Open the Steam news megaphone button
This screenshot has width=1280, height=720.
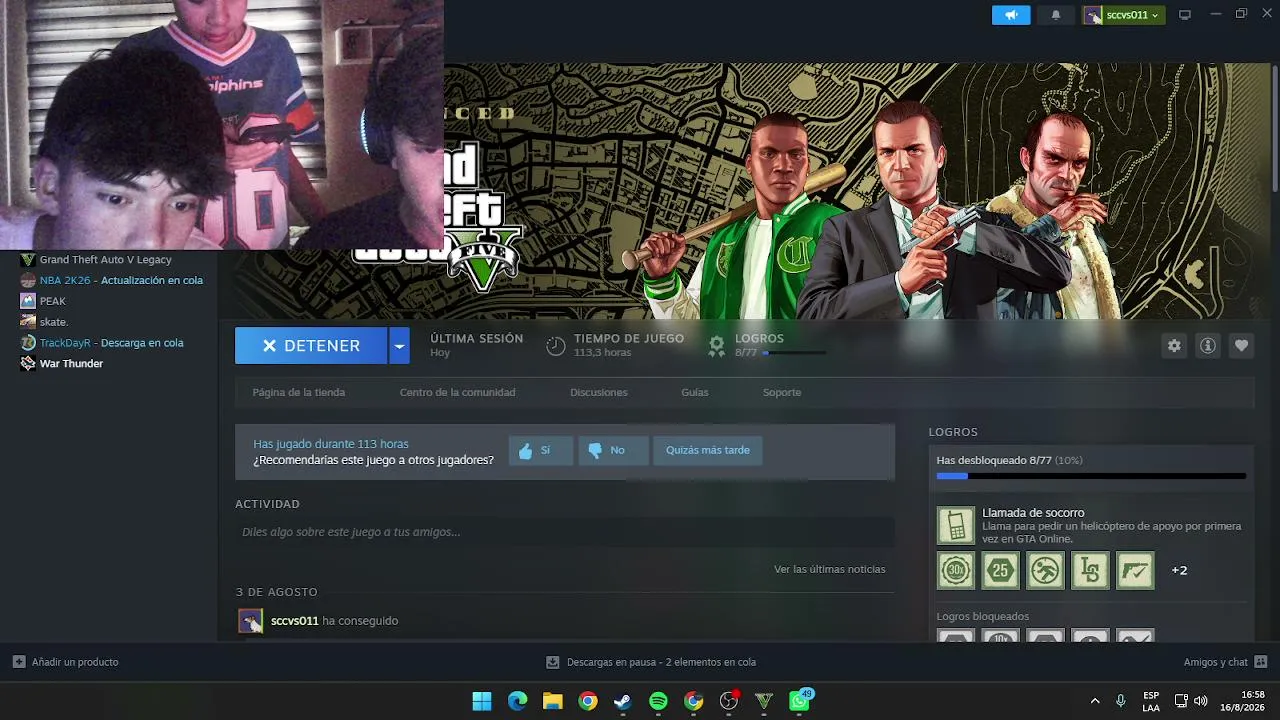coord(1011,15)
